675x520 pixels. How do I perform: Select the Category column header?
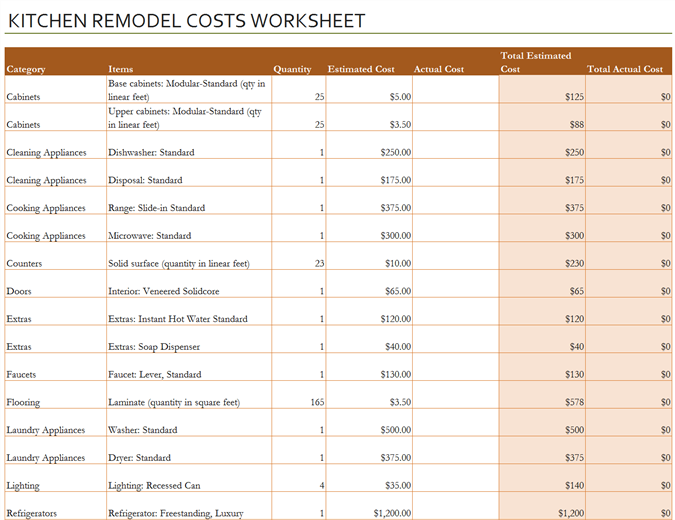tap(26, 69)
